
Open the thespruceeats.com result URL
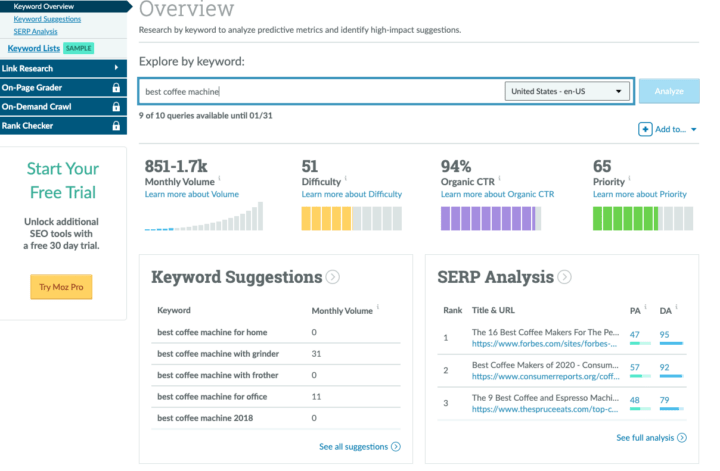click(545, 409)
